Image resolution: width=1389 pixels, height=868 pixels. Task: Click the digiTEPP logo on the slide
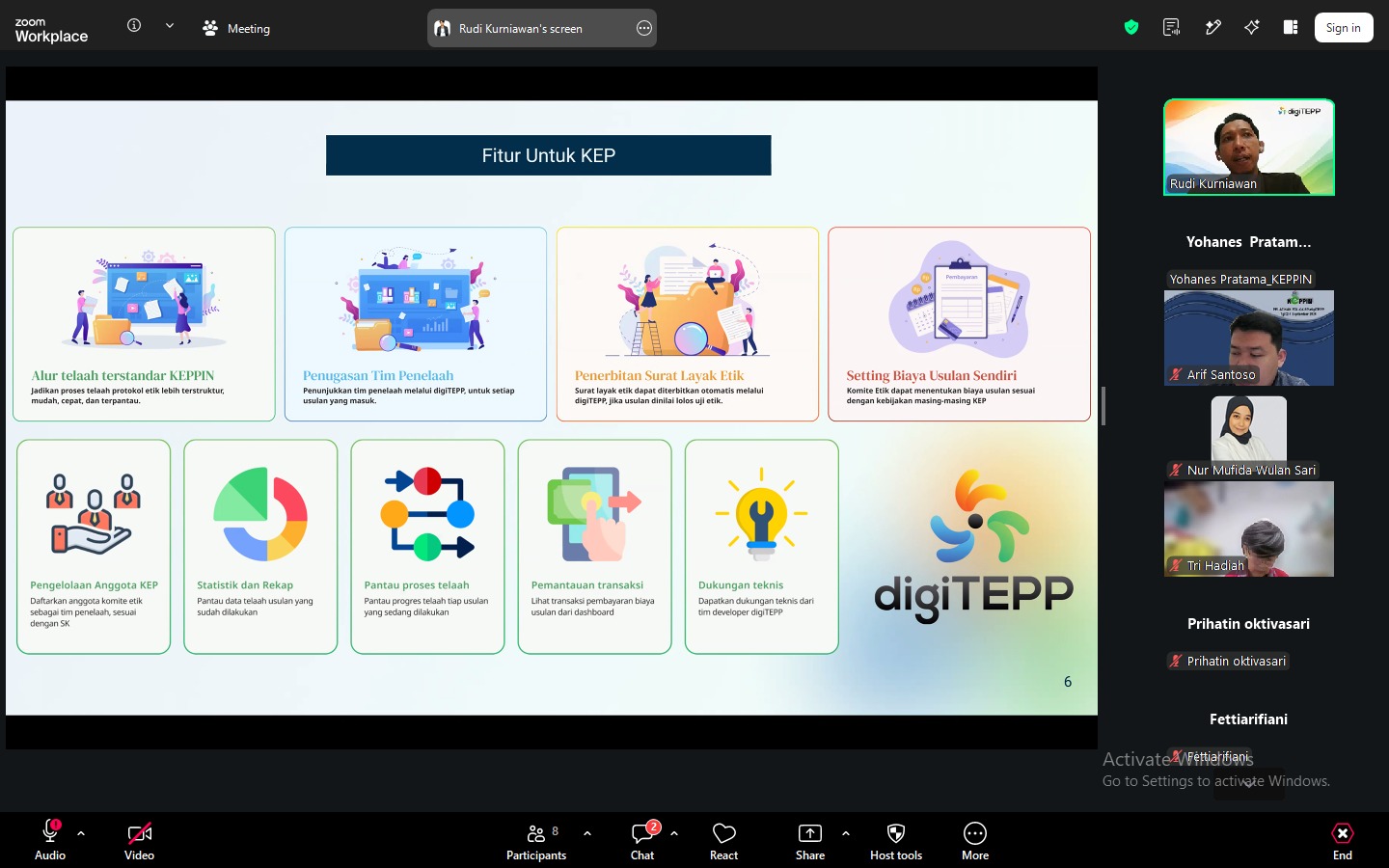pyautogui.click(x=974, y=546)
